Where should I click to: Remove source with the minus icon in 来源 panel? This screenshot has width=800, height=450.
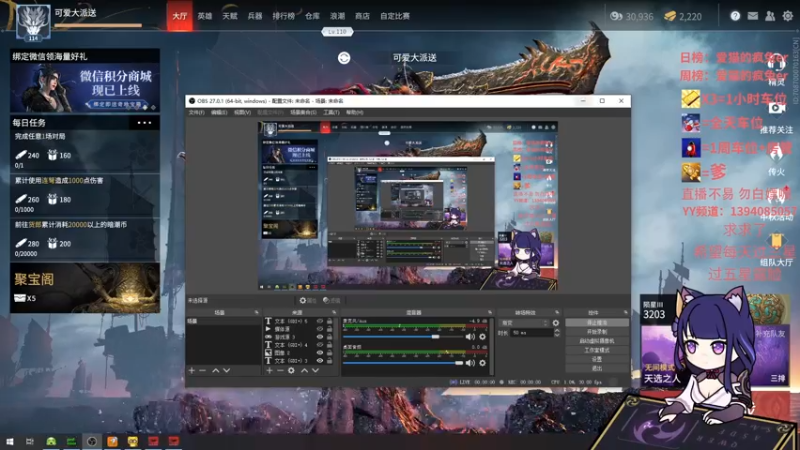point(280,370)
